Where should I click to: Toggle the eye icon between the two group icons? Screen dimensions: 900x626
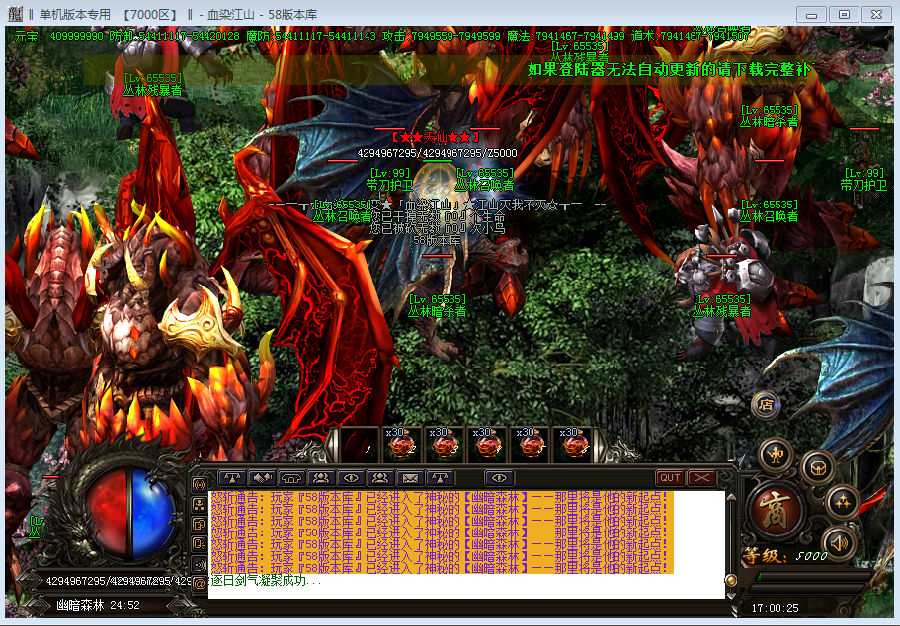click(351, 477)
